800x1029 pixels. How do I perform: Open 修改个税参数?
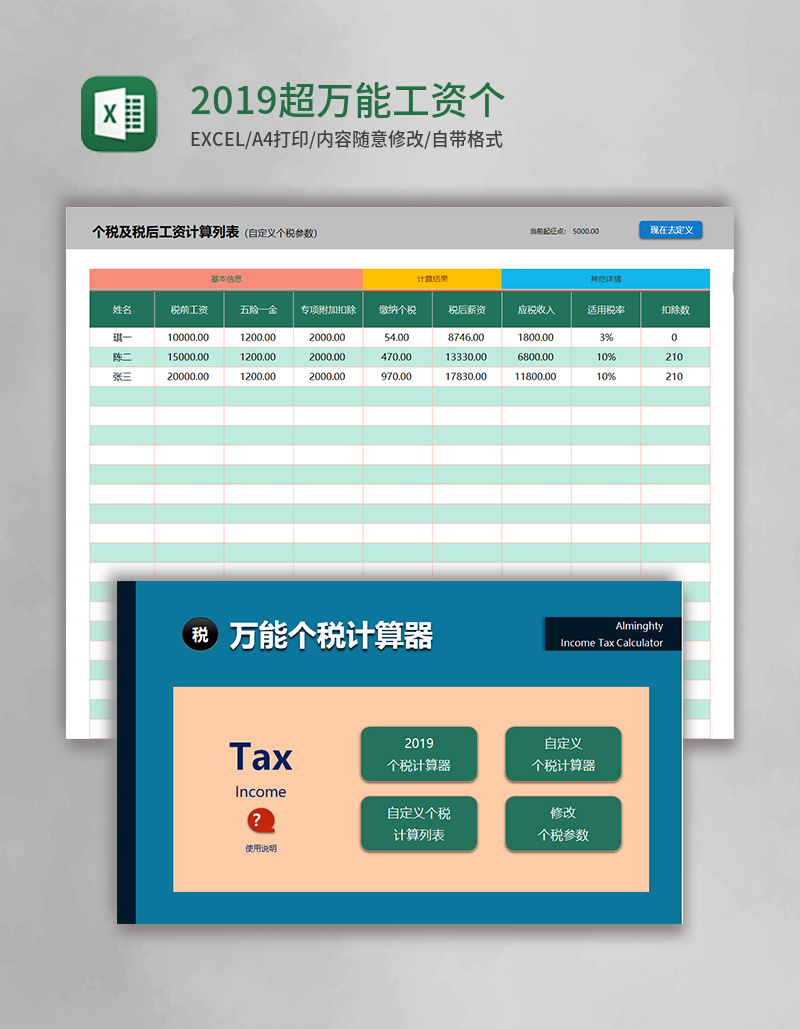coord(563,823)
